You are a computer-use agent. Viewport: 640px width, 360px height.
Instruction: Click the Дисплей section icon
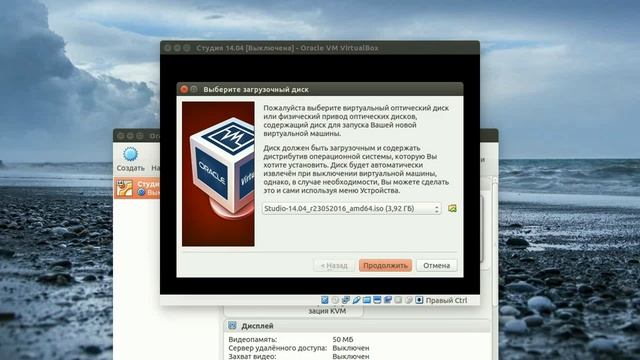pos(232,325)
